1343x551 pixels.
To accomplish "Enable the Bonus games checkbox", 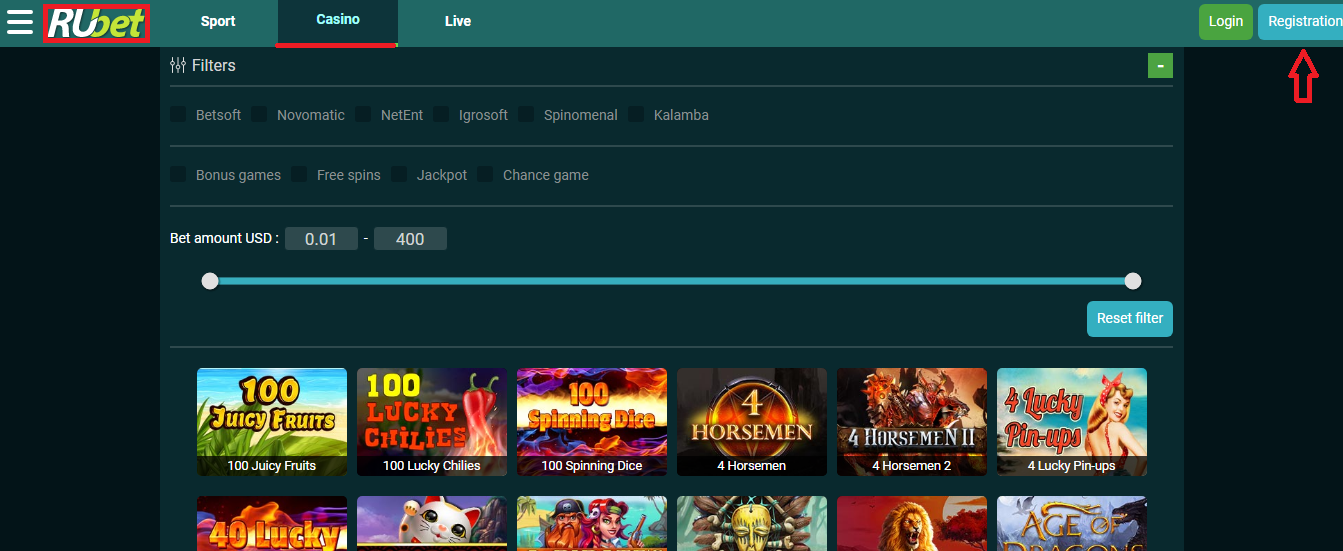I will [x=178, y=174].
